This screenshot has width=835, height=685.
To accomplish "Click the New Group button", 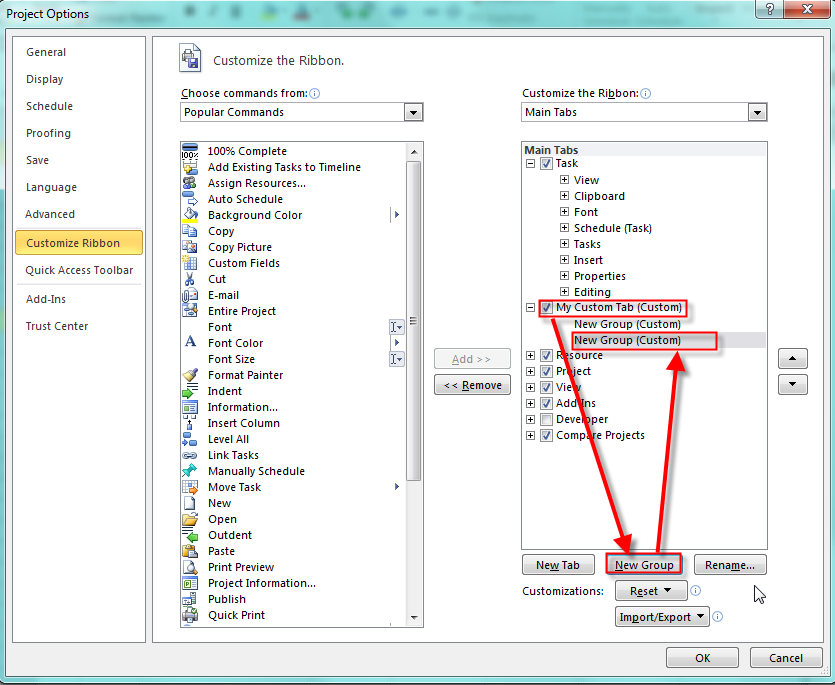I will [644, 565].
